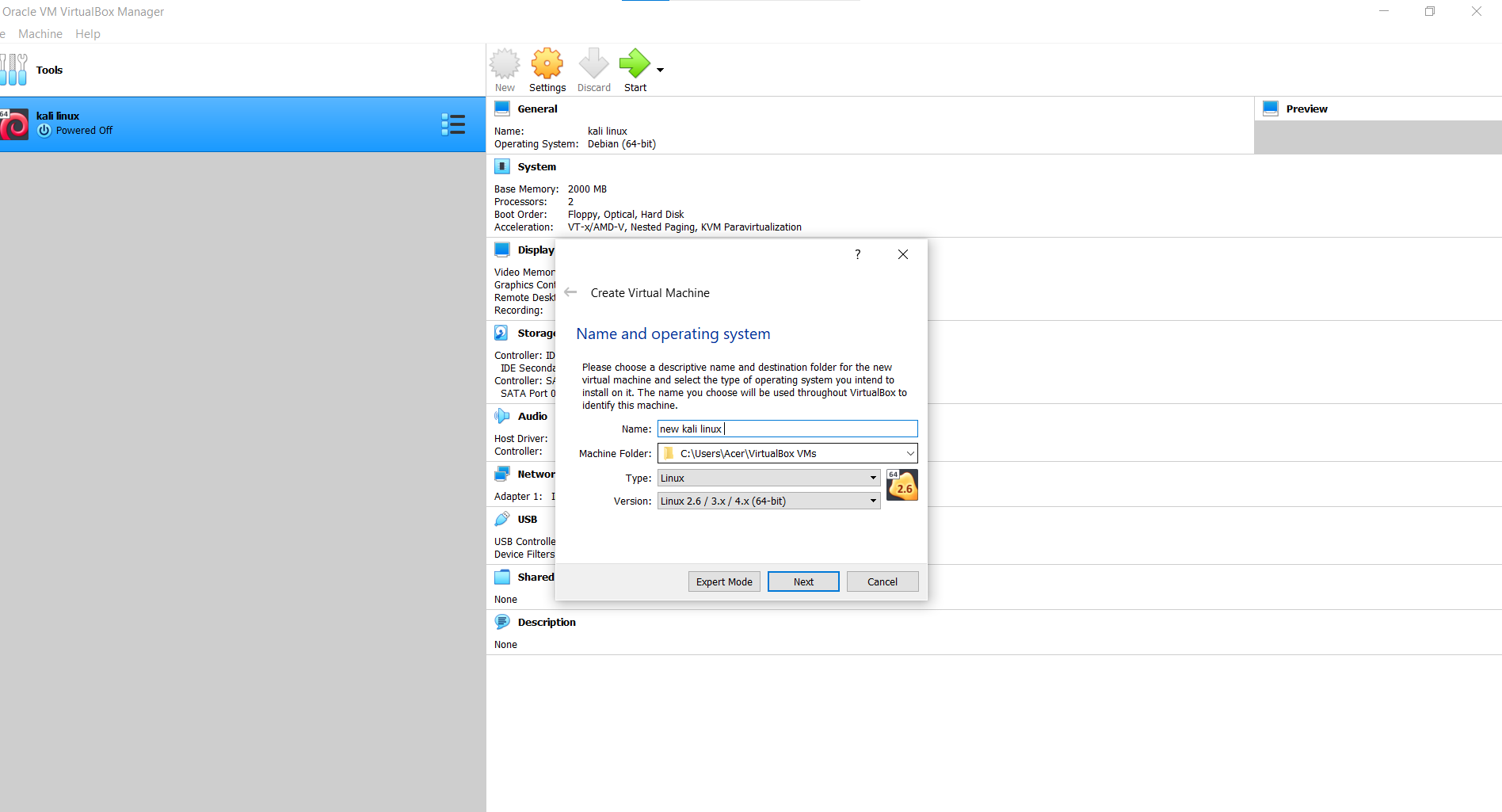Screen dimensions: 1502x812
Task: Open Settings from the toolbar
Action: pyautogui.click(x=547, y=71)
